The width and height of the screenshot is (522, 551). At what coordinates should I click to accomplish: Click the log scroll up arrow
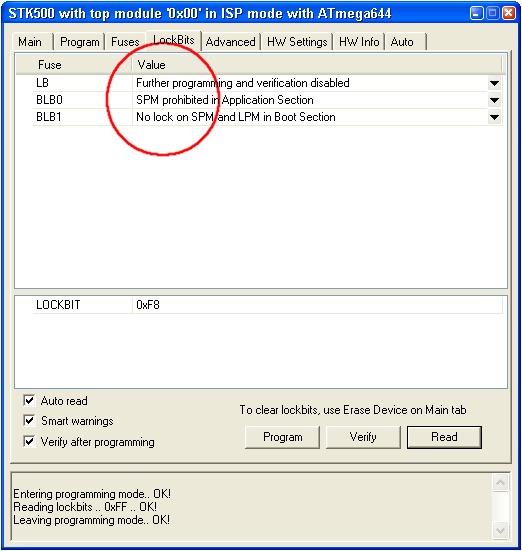[501, 483]
